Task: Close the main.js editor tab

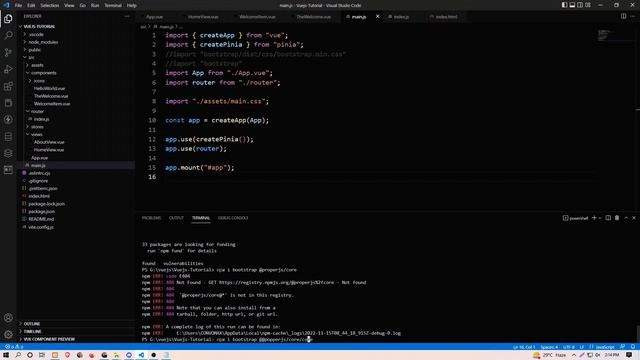Action: (378, 16)
